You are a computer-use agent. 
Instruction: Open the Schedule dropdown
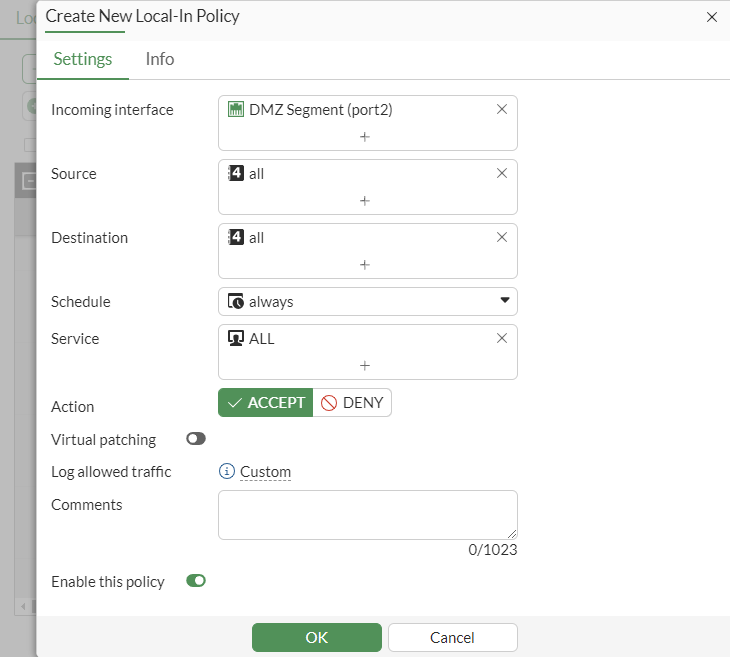[x=367, y=301]
